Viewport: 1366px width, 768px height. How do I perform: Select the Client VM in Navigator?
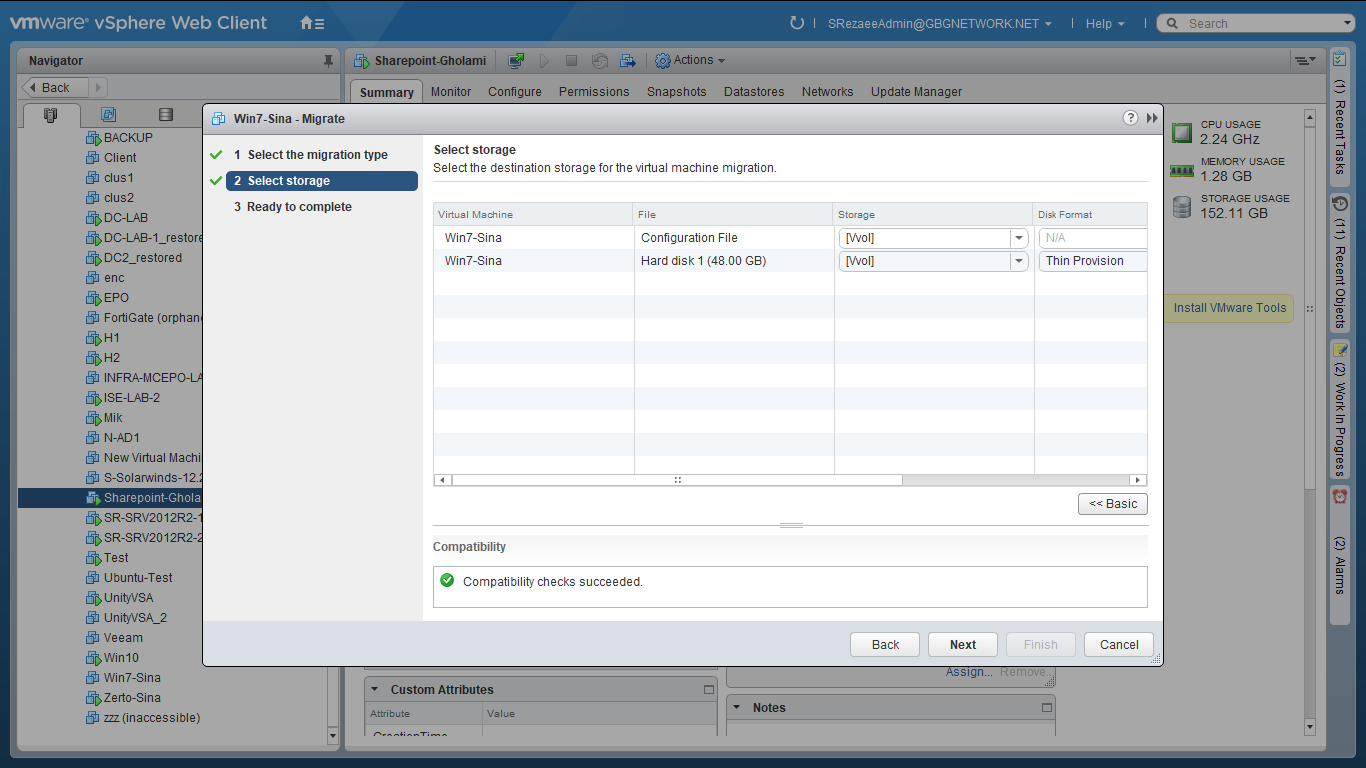[120, 158]
